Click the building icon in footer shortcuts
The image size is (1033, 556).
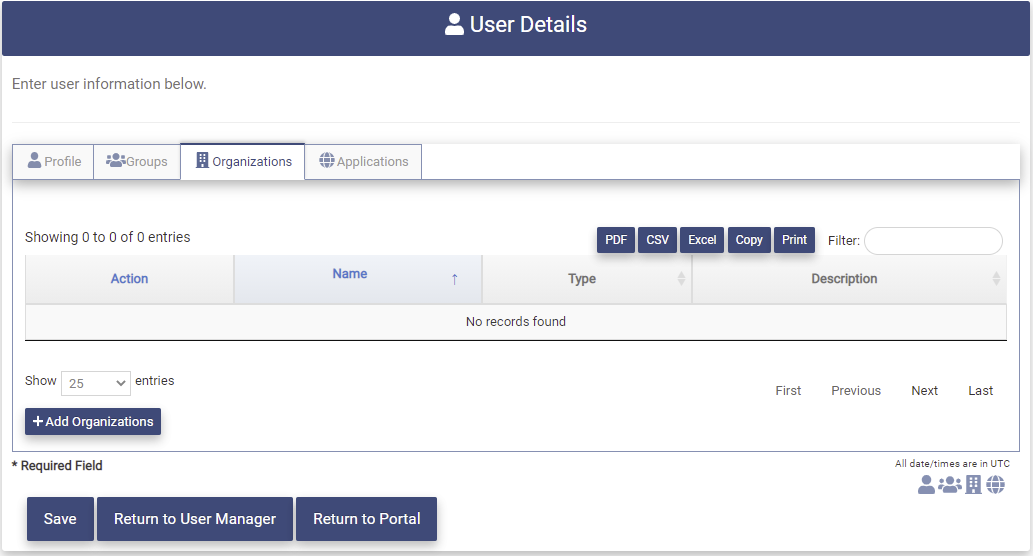[x=973, y=485]
